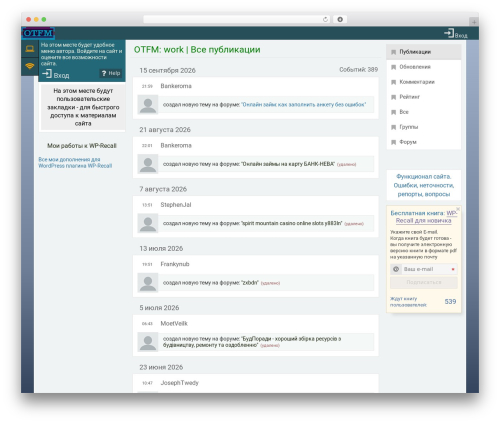Click the laptop icon in left sidebar

point(30,49)
